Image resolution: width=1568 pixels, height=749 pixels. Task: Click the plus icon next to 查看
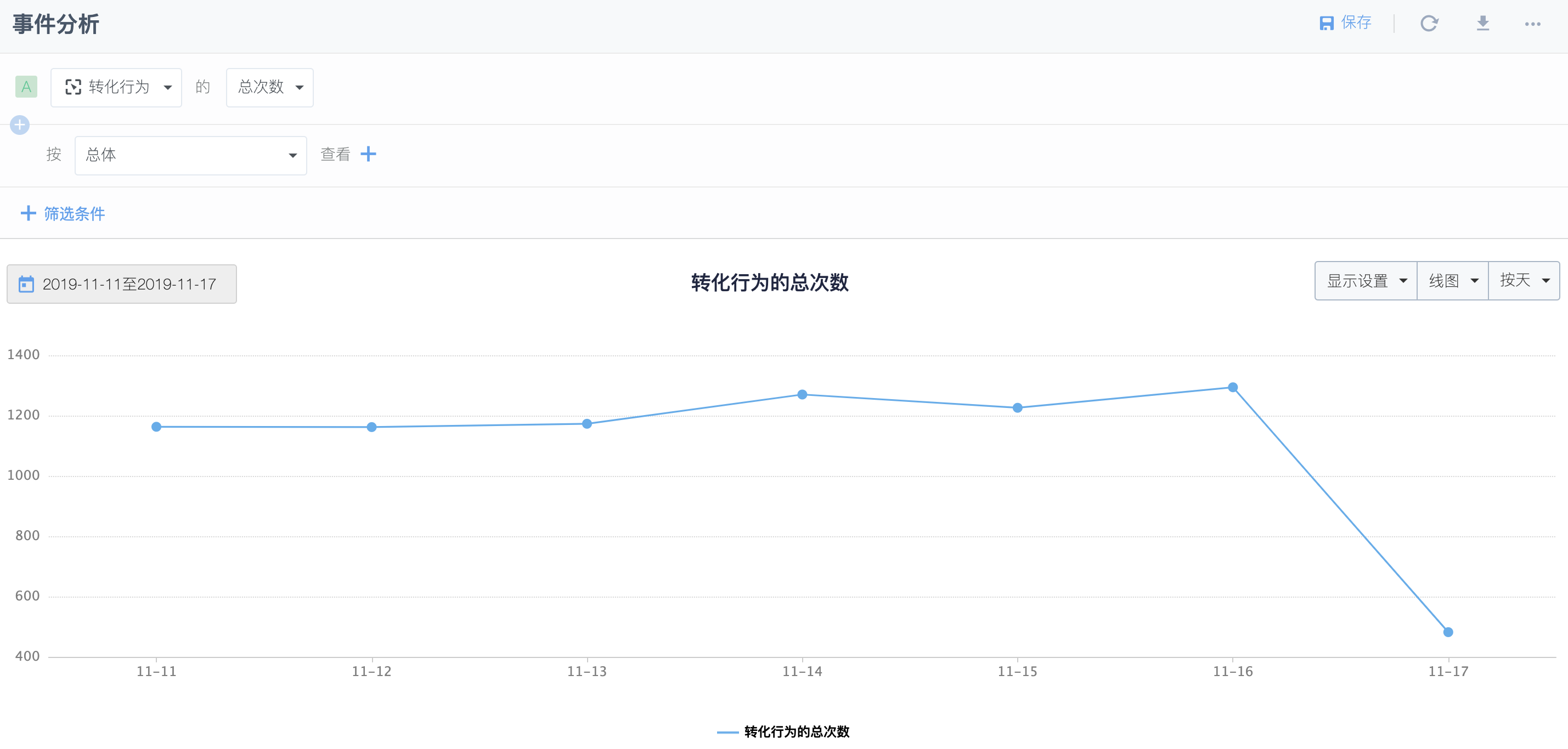pos(368,154)
